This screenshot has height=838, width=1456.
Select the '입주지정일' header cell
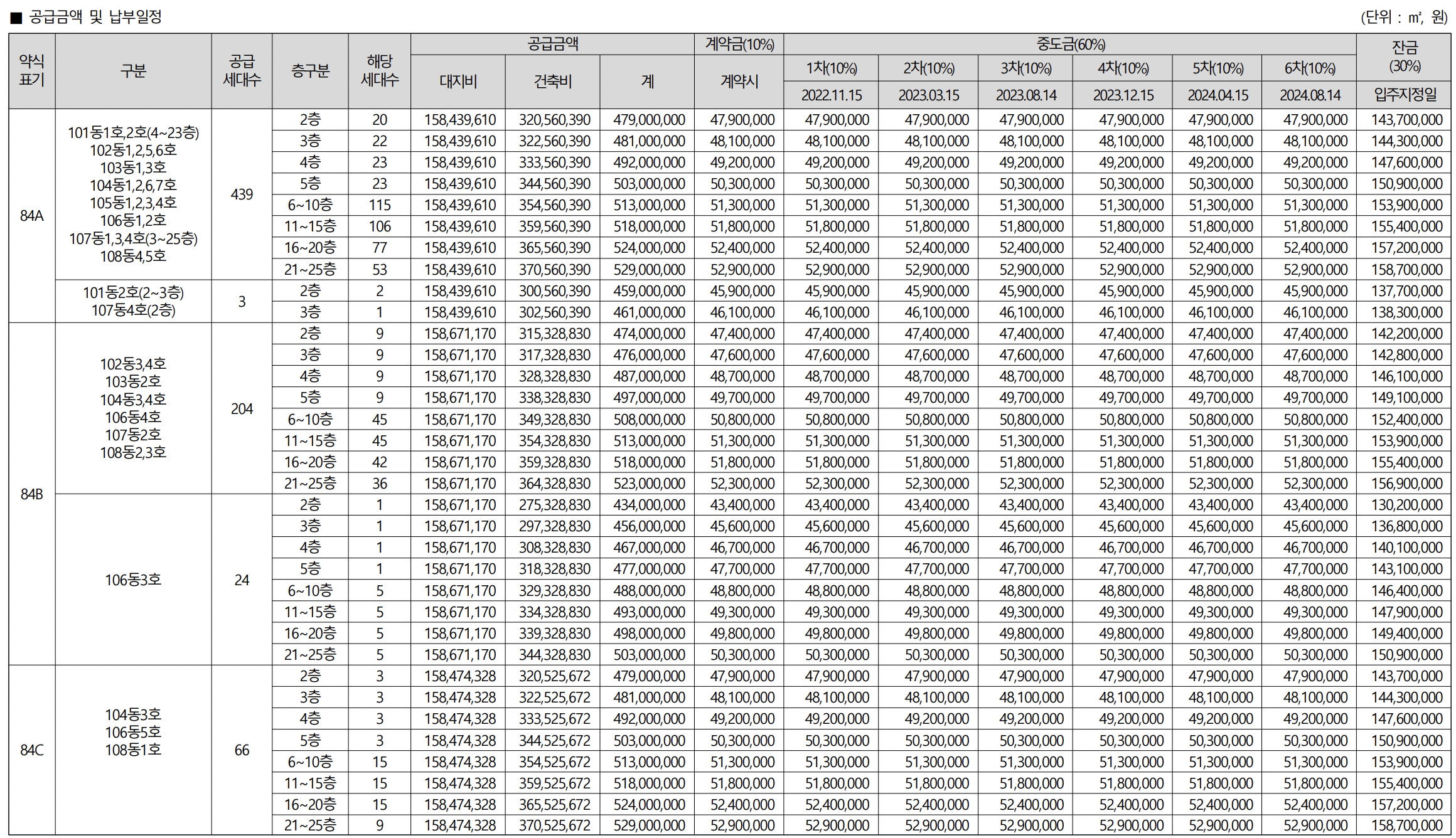(x=1405, y=95)
